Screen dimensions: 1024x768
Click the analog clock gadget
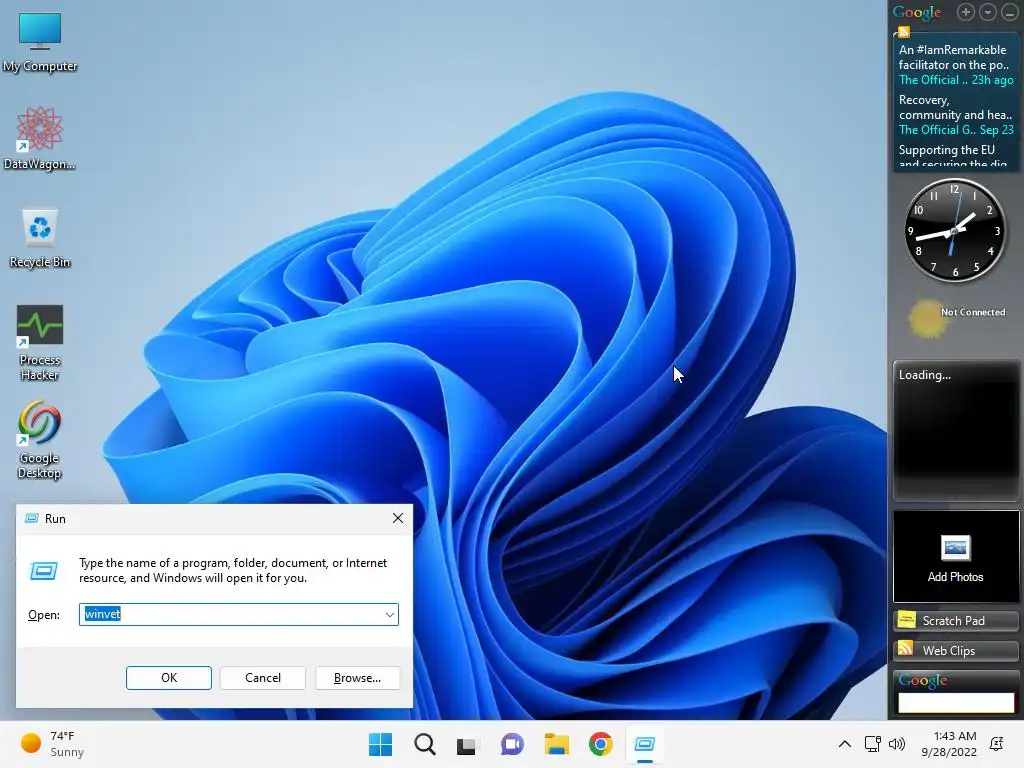pyautogui.click(x=954, y=231)
